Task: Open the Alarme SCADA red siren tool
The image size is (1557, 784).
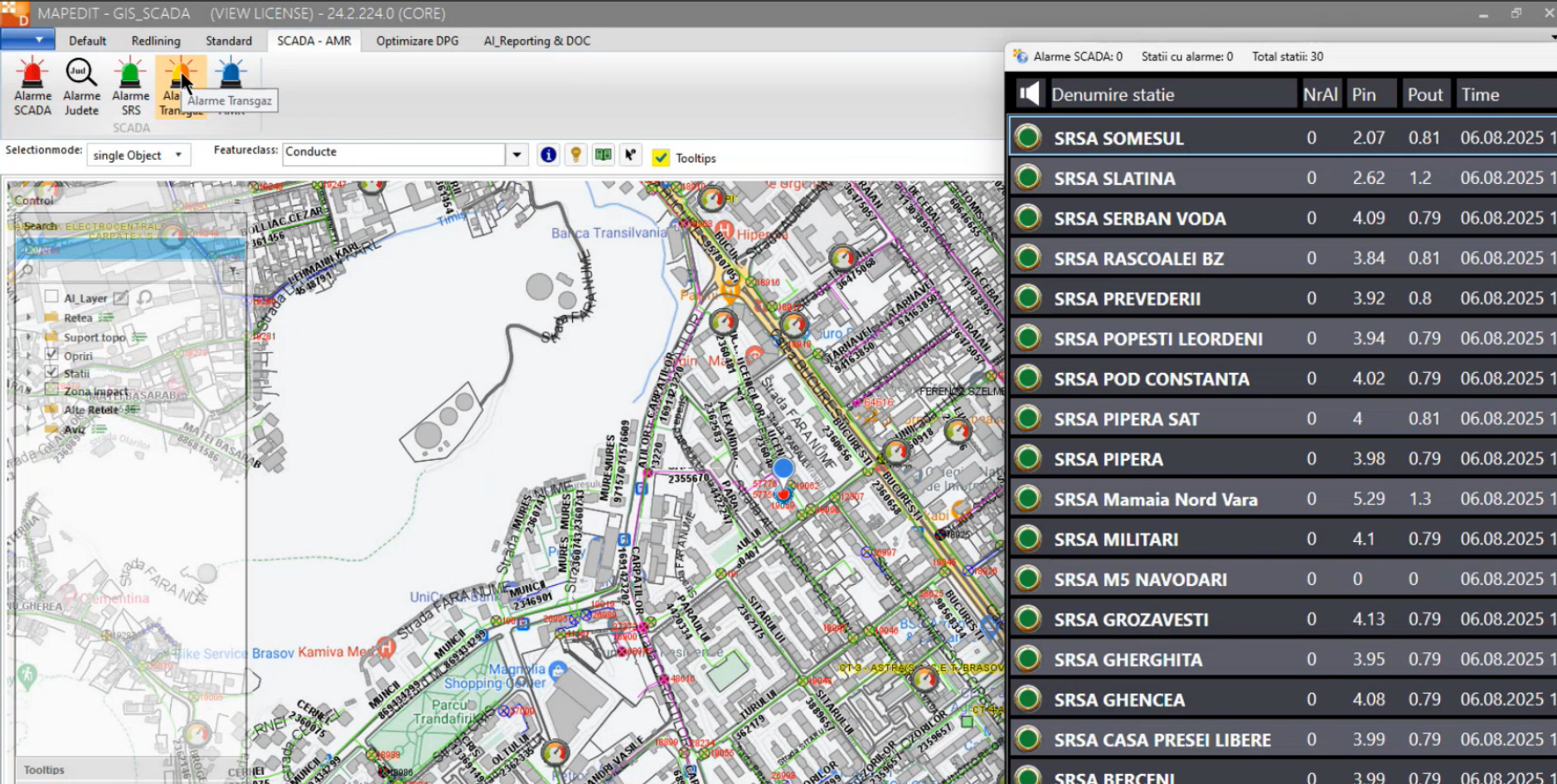Action: 32,75
